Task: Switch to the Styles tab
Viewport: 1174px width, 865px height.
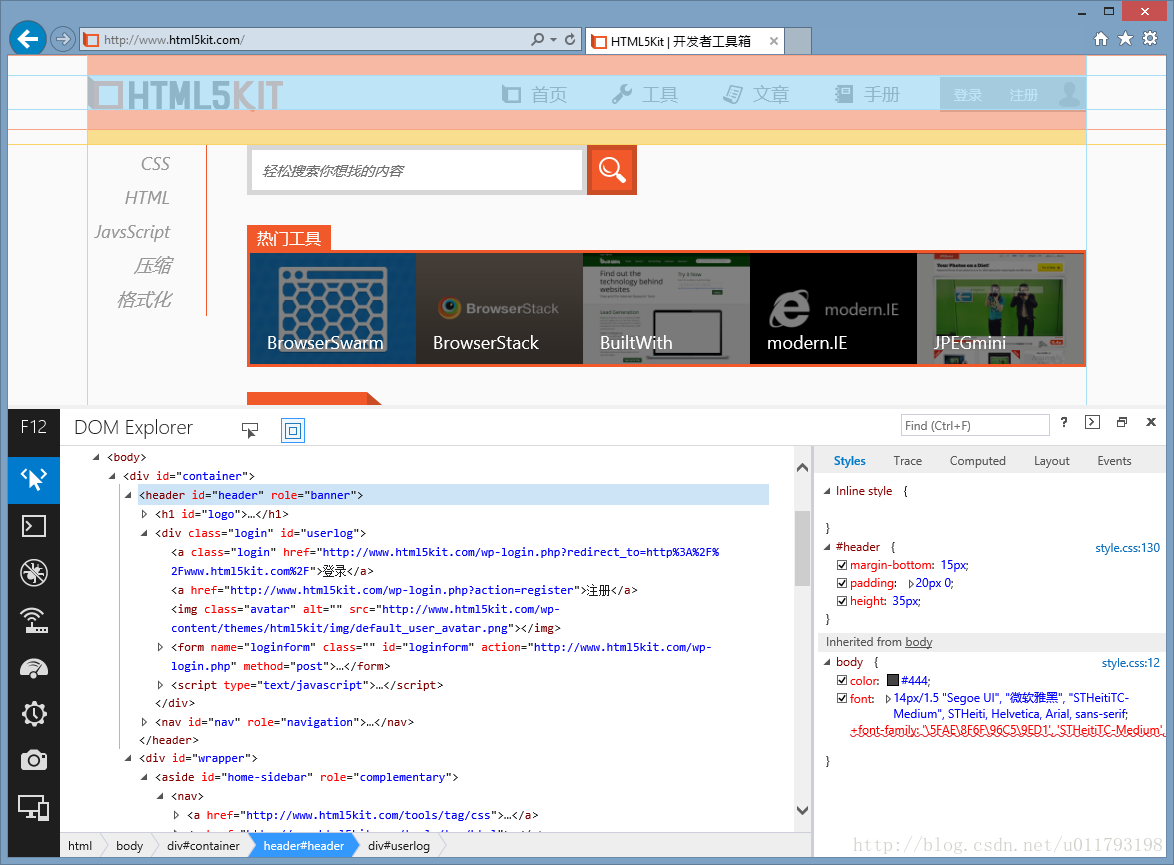Action: pyautogui.click(x=850, y=461)
